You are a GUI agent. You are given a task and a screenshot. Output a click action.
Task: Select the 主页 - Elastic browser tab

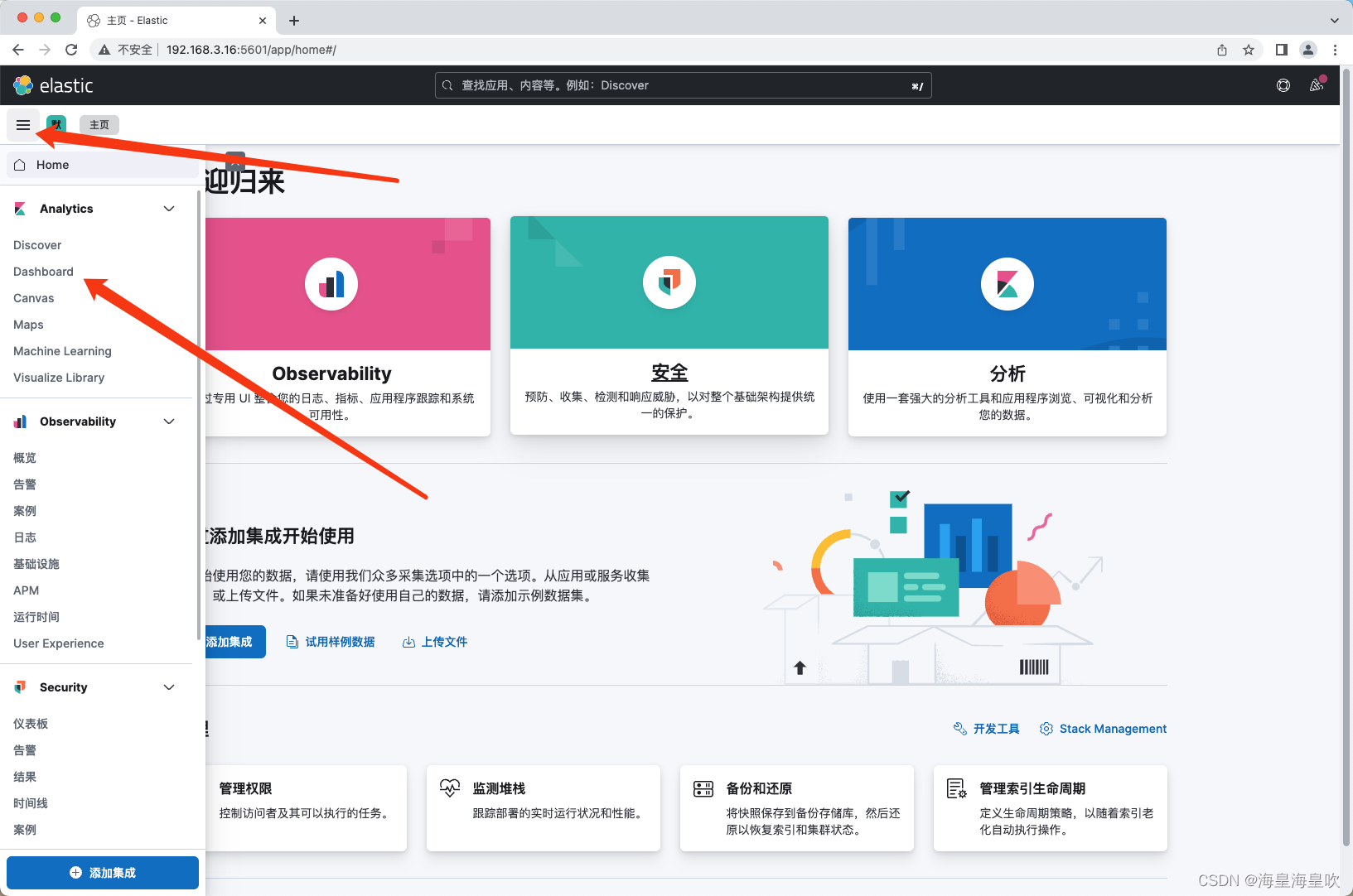(x=177, y=21)
